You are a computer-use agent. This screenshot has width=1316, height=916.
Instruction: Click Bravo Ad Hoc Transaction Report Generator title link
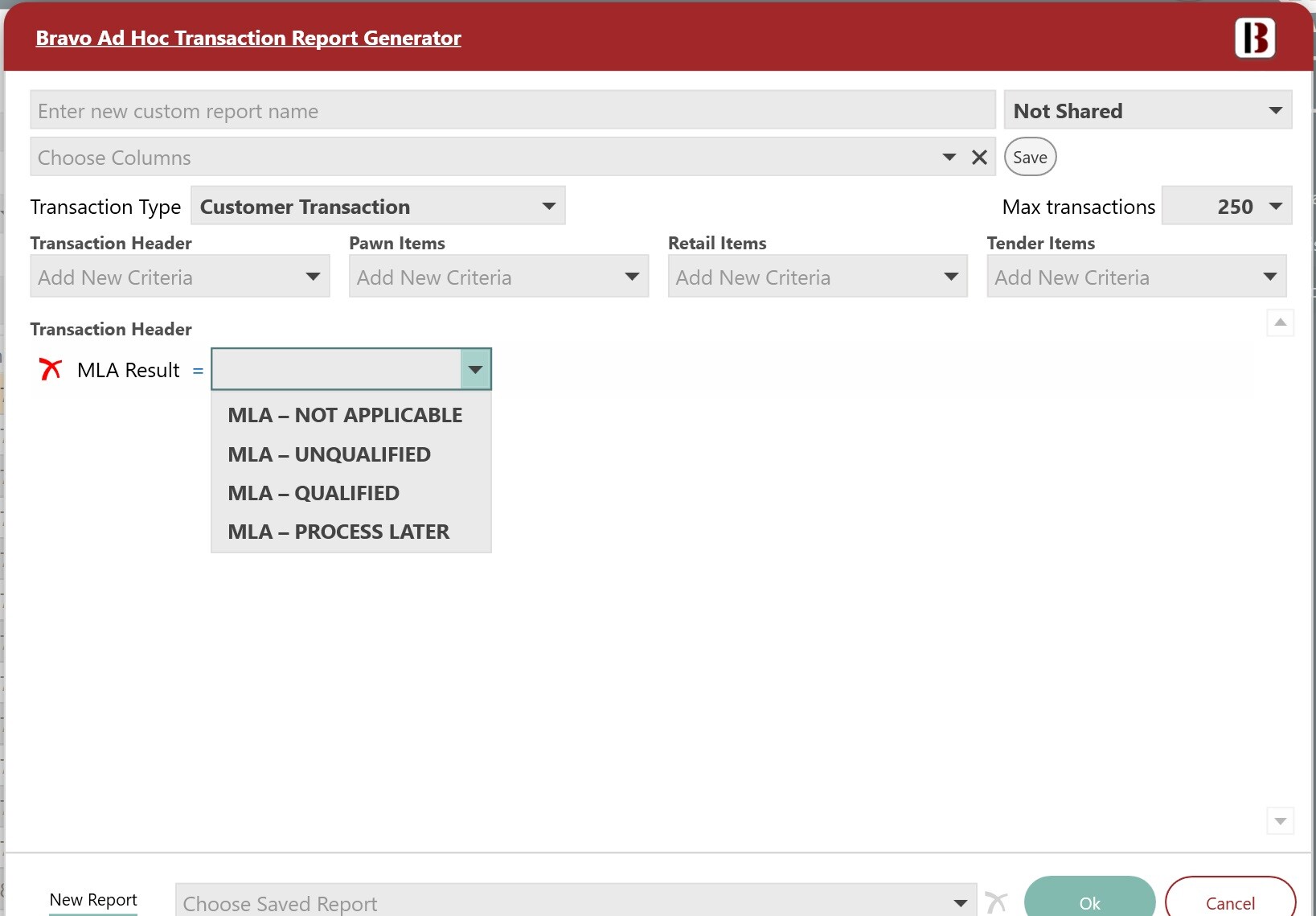tap(248, 38)
